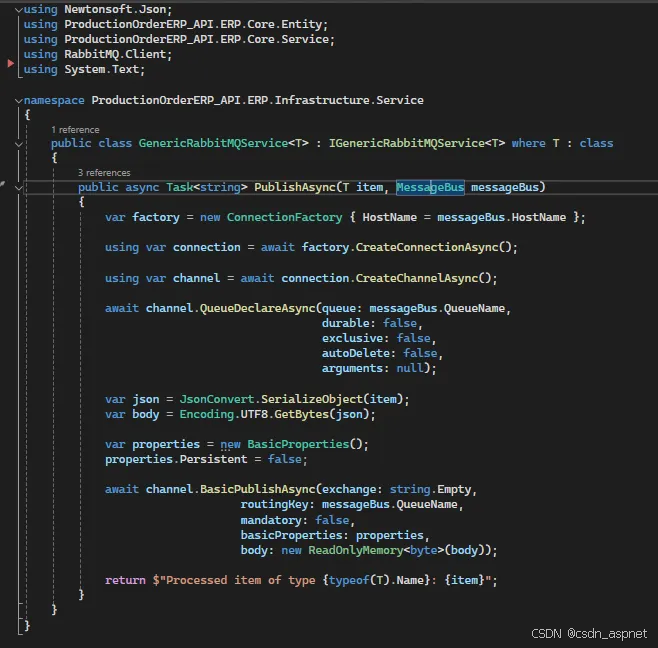Viewport: 658px width, 648px height.
Task: Click the SerializeObject method call
Action: (312, 399)
